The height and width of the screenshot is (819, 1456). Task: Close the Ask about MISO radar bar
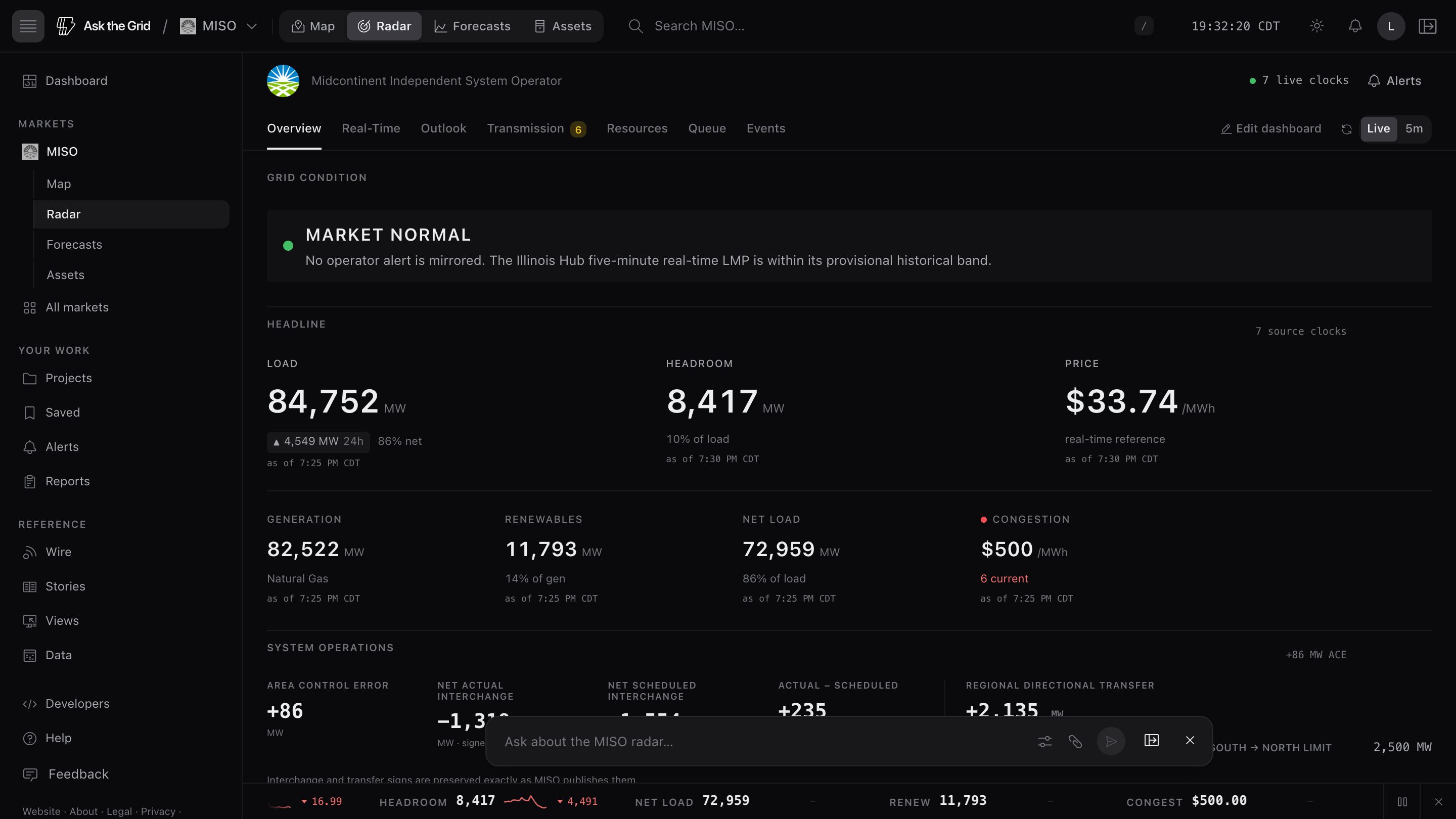1190,741
